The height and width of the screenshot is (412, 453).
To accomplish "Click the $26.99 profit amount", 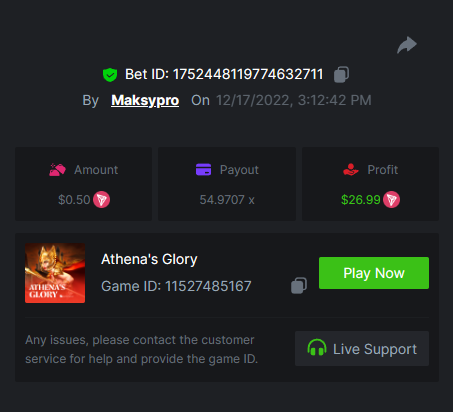I will (361, 200).
